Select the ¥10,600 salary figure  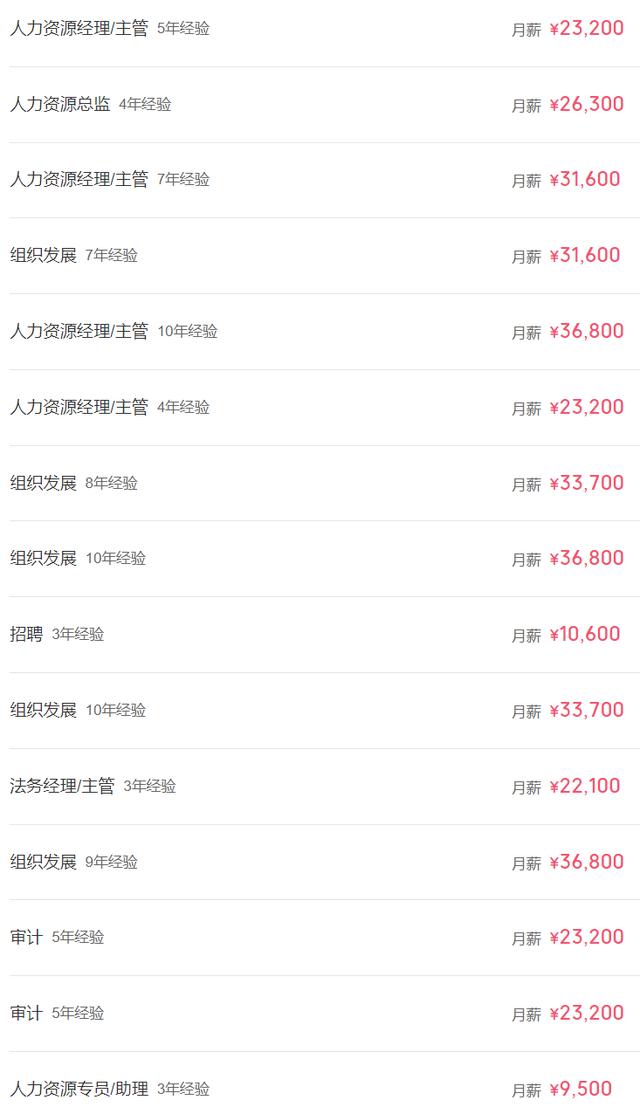click(584, 634)
